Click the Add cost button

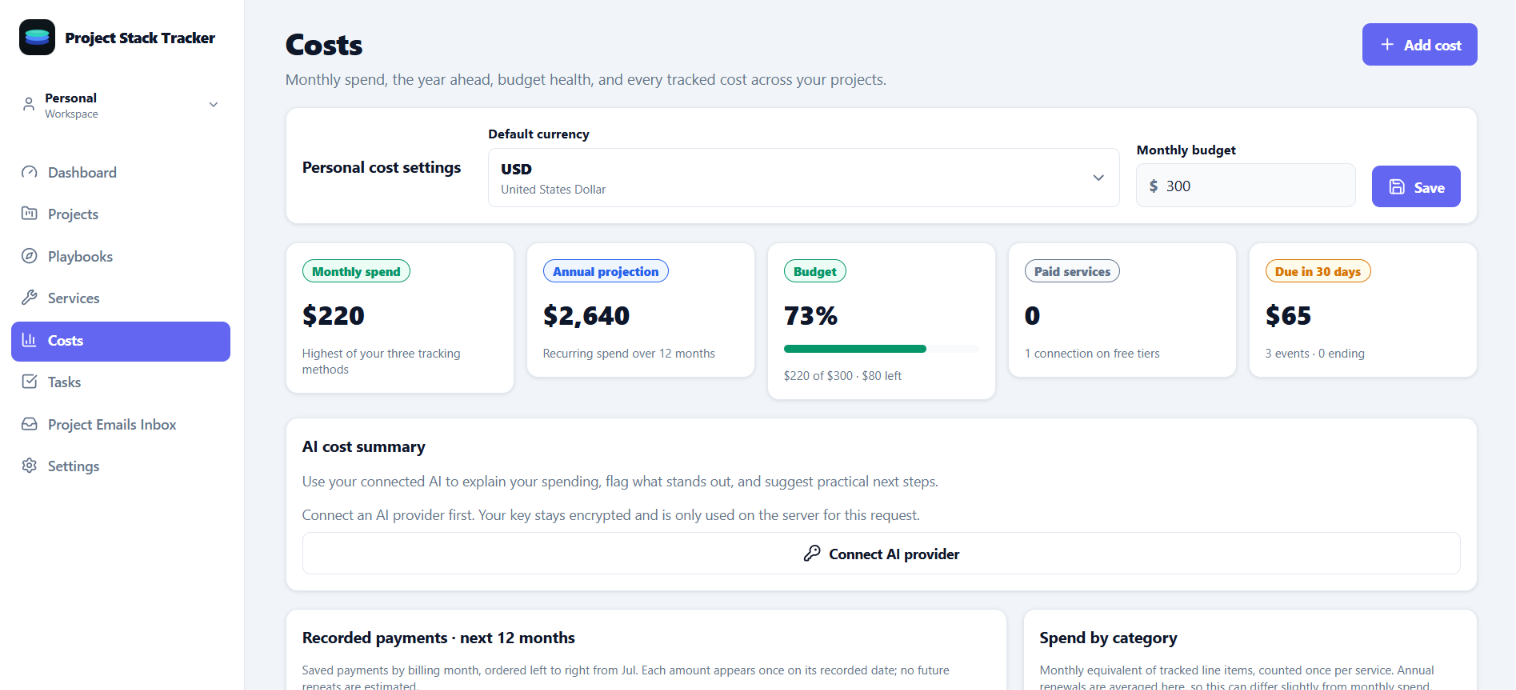[x=1419, y=45]
